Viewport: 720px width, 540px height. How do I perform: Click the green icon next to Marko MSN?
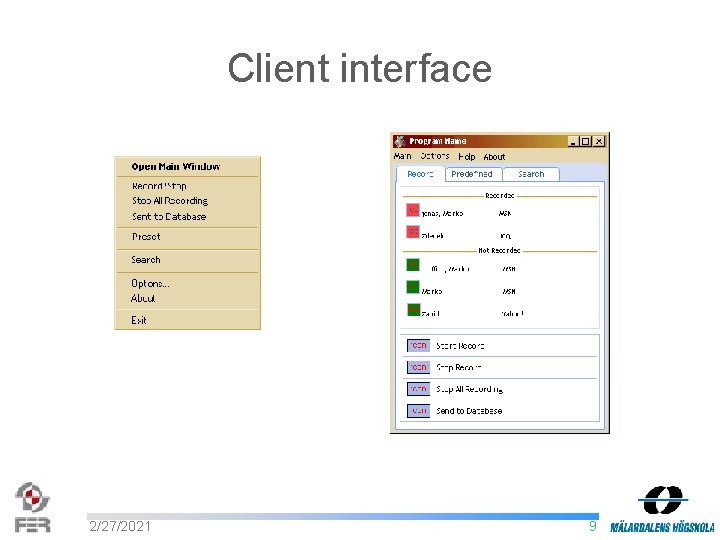pos(413,287)
